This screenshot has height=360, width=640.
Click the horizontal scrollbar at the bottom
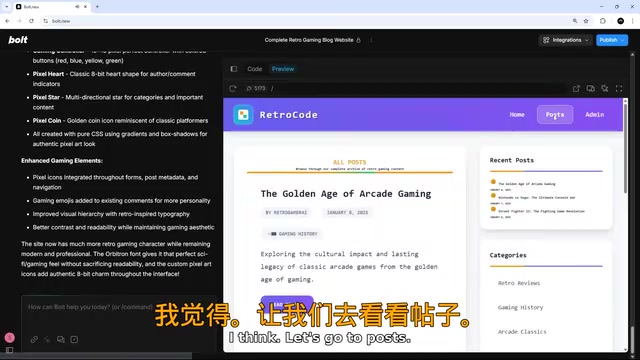pyautogui.click(x=96, y=356)
